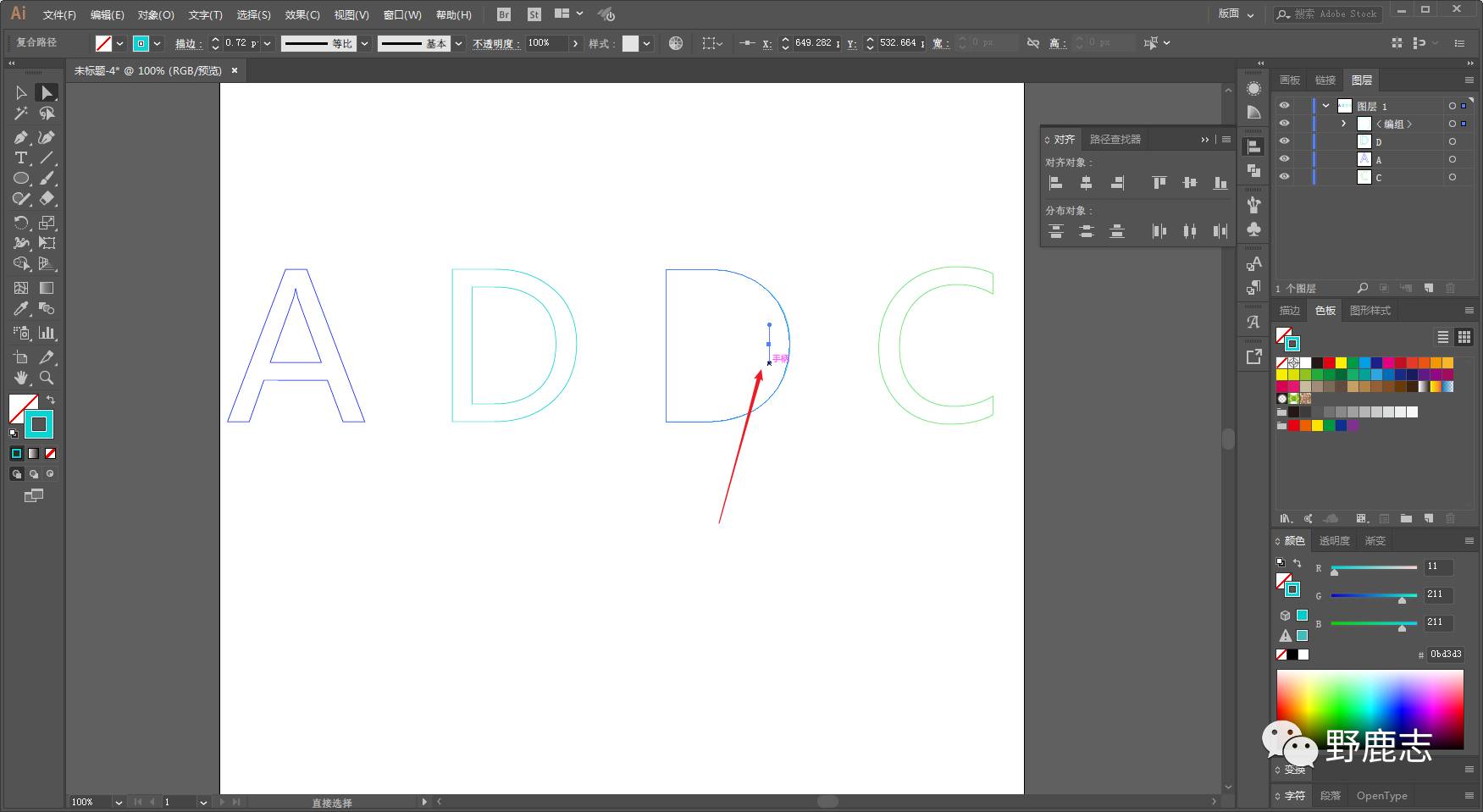This screenshot has width=1483, height=812.
Task: Hide layer D with eye icon
Action: tap(1284, 141)
